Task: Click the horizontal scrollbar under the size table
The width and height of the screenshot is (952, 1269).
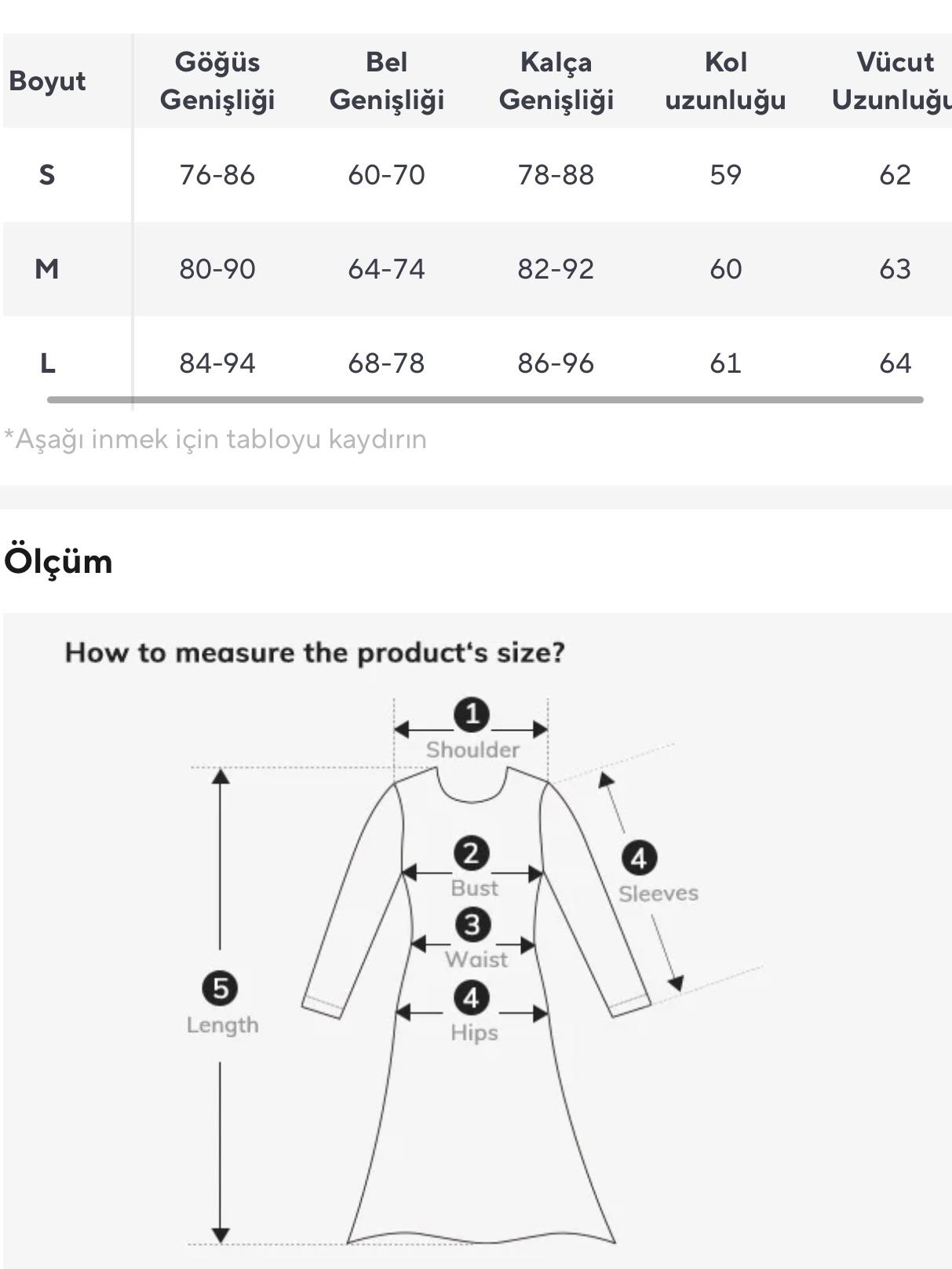Action: (484, 399)
